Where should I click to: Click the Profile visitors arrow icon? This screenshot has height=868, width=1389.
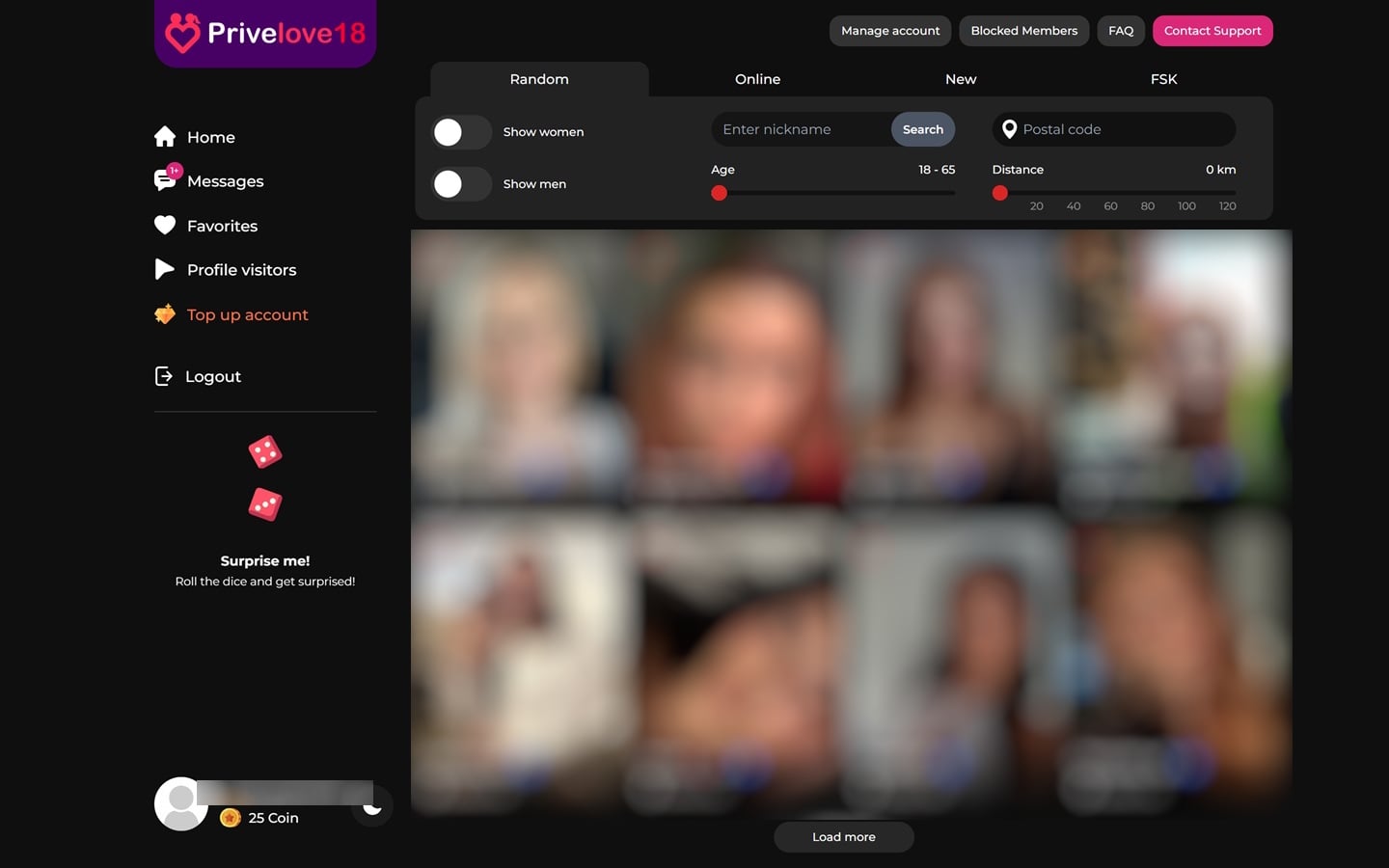point(165,269)
